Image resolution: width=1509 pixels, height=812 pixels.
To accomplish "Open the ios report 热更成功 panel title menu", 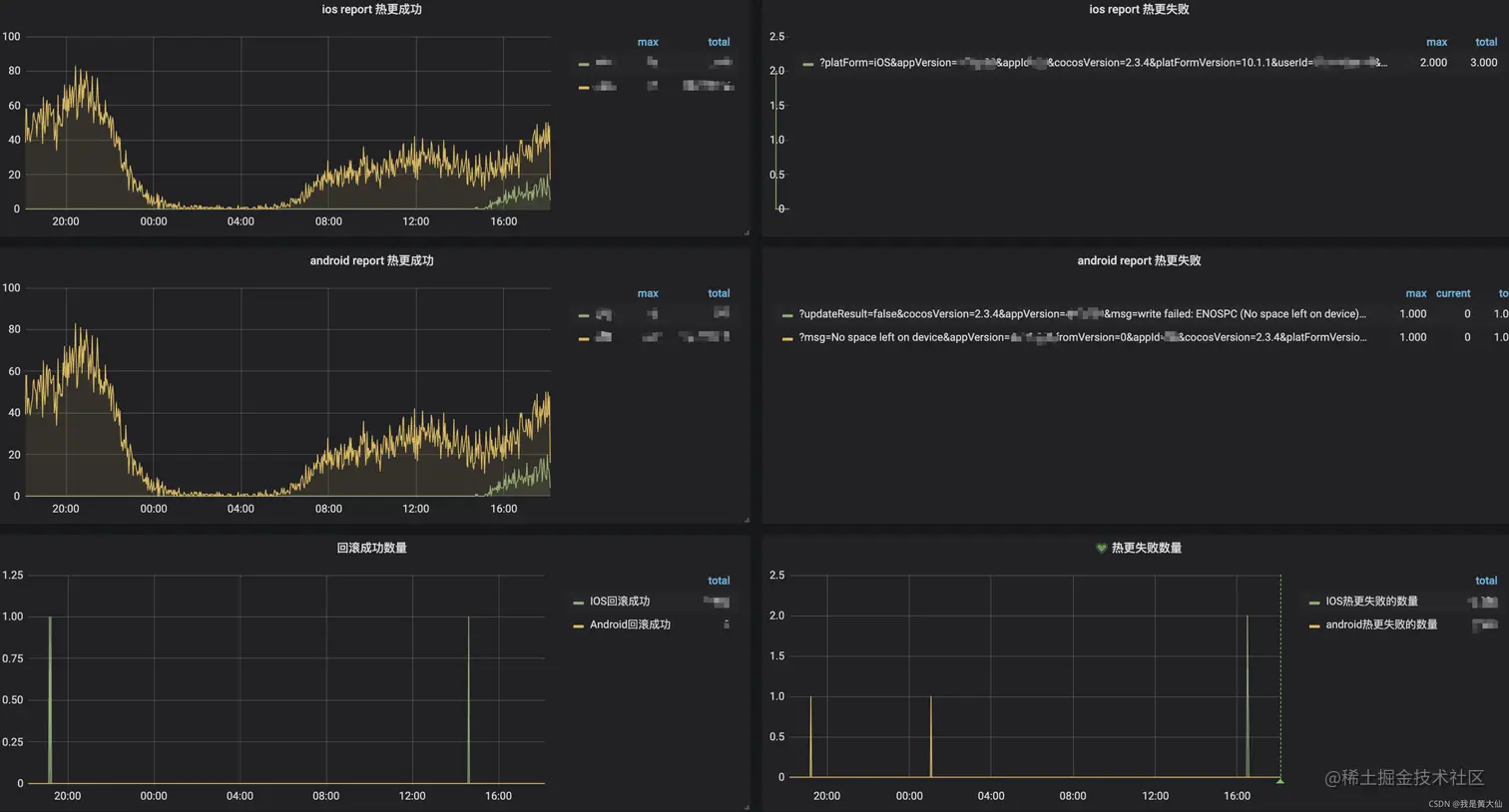I will click(371, 9).
